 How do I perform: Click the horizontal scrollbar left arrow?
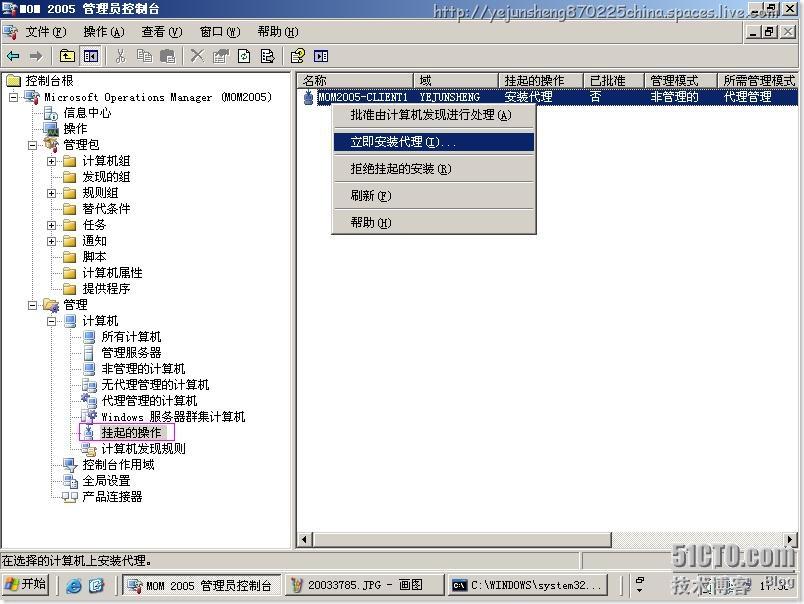click(x=305, y=539)
